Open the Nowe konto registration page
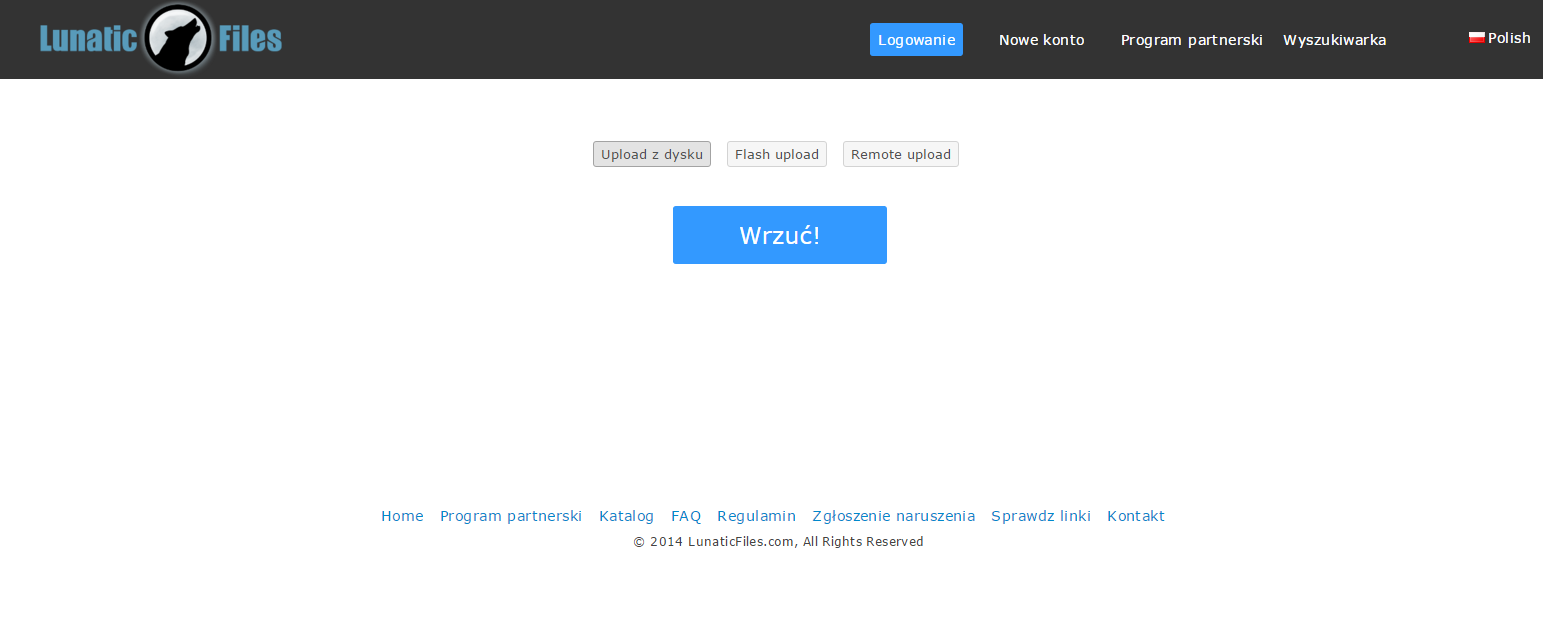 tap(1041, 40)
